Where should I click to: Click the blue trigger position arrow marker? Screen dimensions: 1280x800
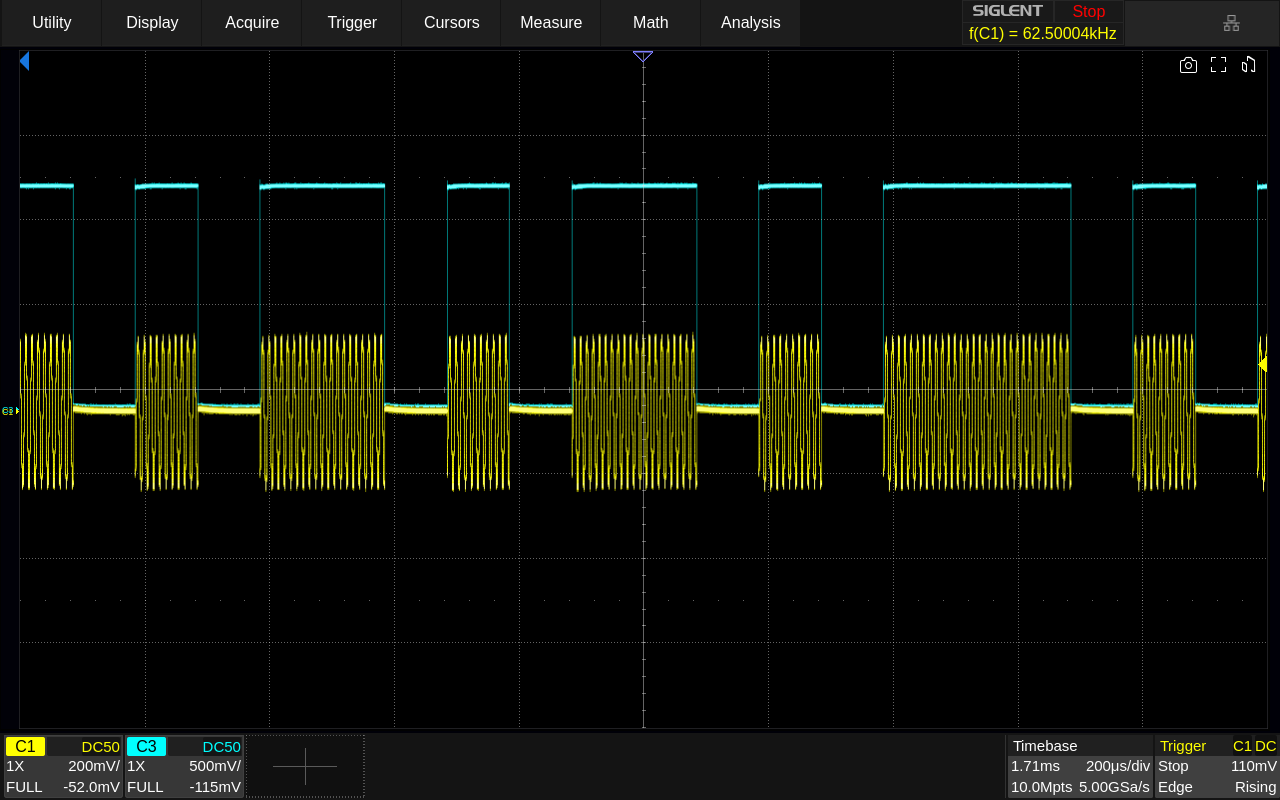pos(24,61)
